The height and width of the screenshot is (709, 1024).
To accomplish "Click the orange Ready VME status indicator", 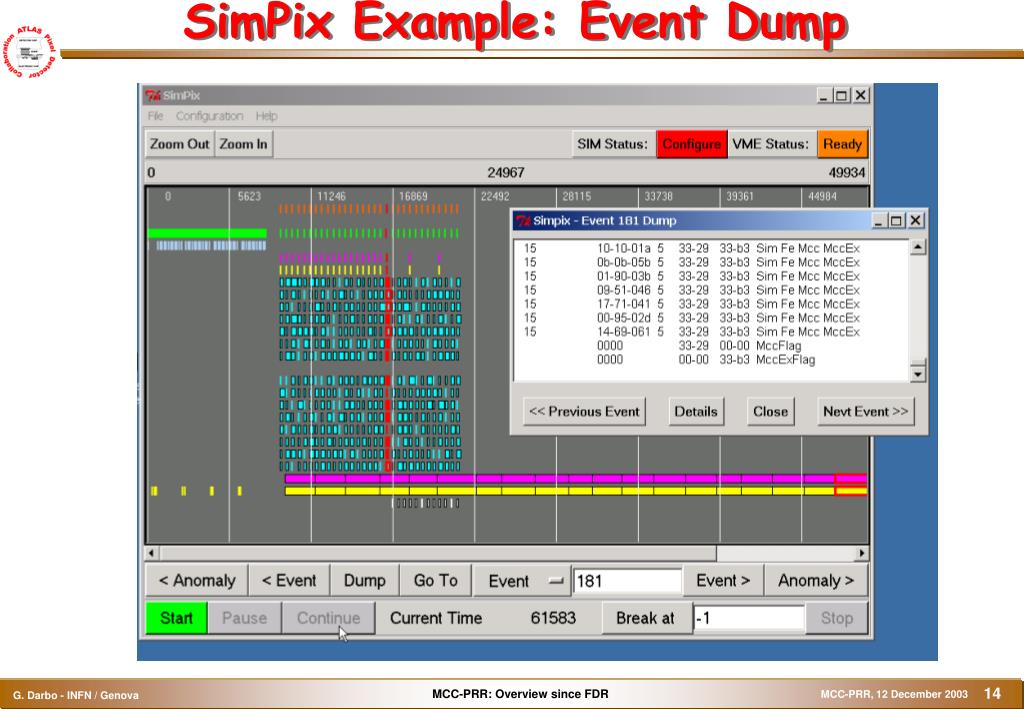I will 842,144.
